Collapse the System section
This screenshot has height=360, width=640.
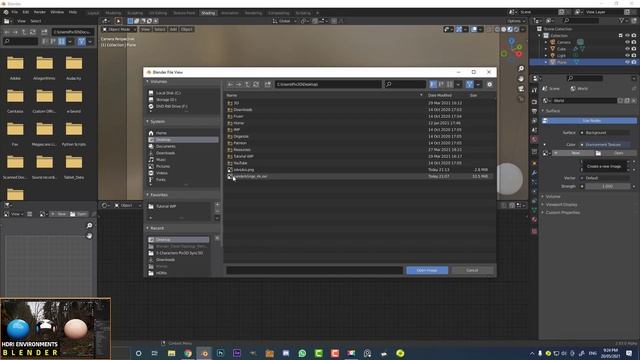pos(148,122)
